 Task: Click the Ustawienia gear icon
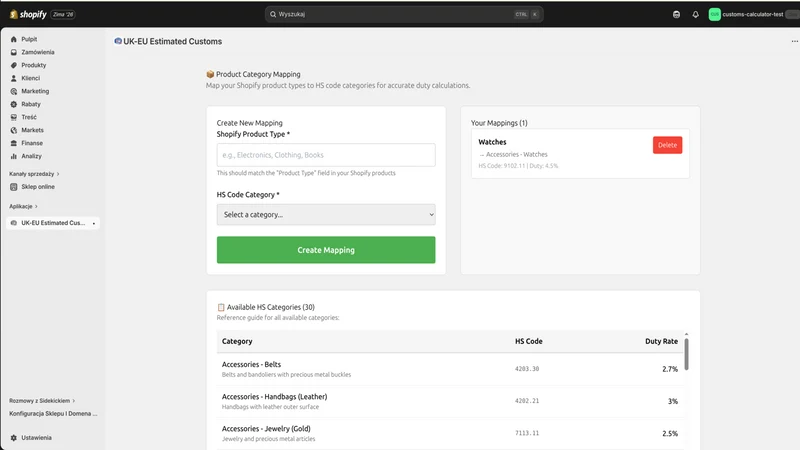pos(14,438)
